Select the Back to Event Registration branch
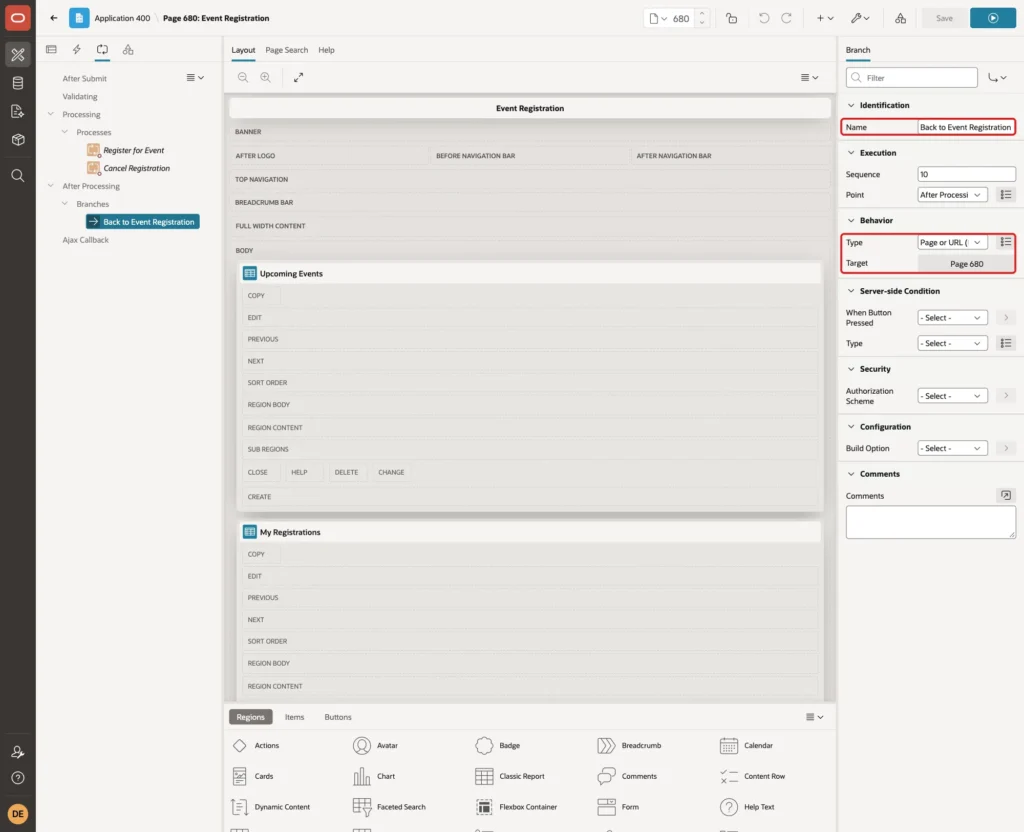Screen dimensions: 1024x832 click(x=143, y=222)
